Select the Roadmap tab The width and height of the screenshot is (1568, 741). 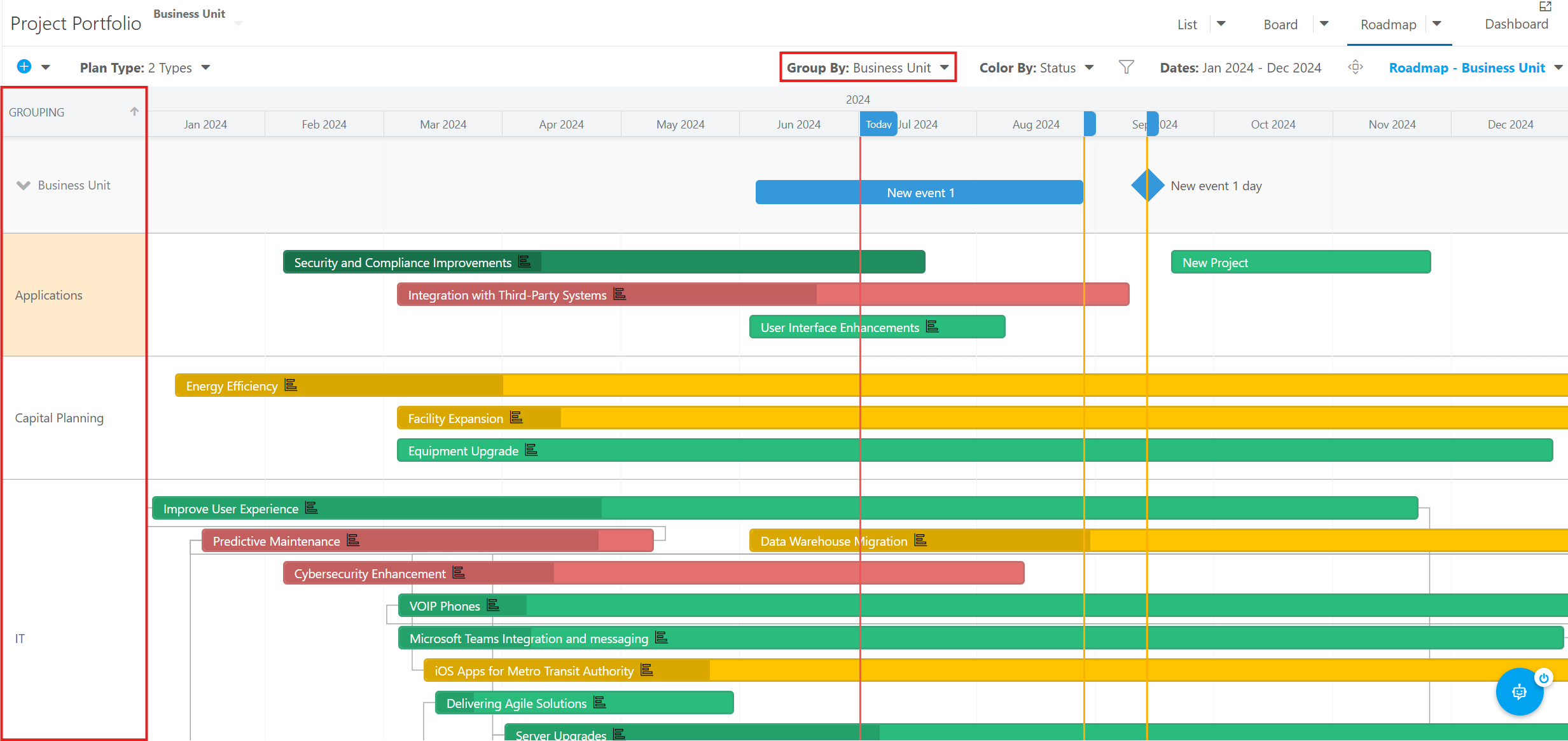point(1389,24)
